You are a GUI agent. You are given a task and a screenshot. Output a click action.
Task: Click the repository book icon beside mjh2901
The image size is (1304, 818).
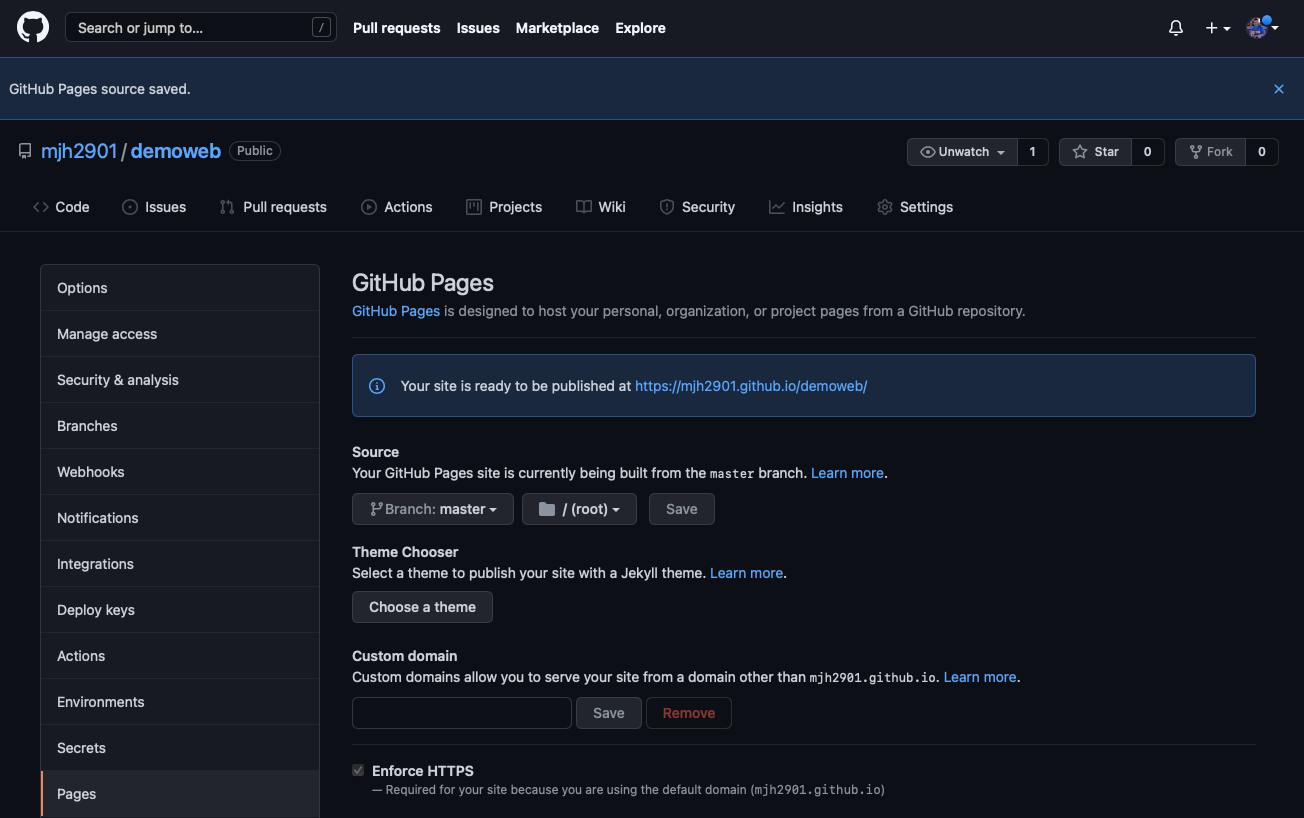coord(25,151)
